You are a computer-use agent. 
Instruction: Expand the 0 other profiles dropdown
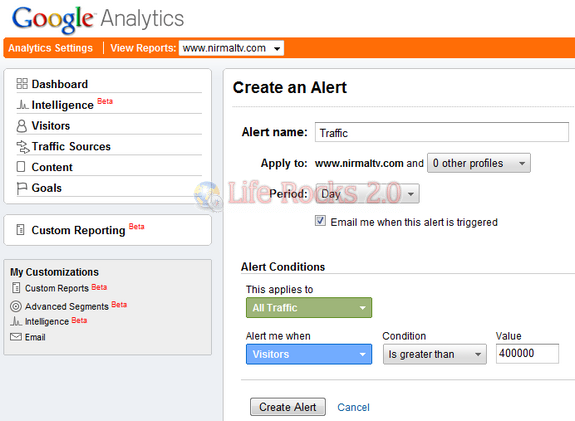(x=479, y=163)
